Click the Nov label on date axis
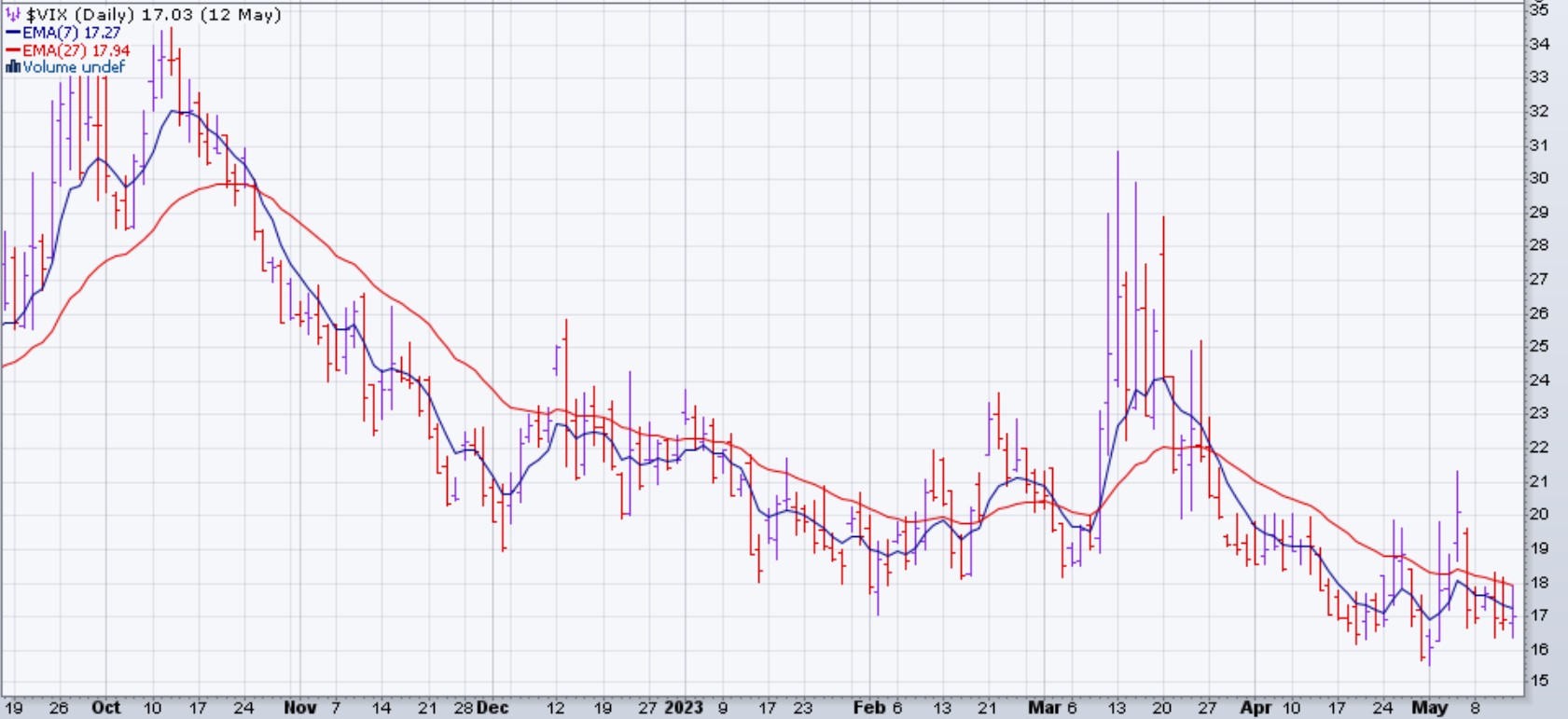This screenshot has height=719, width=1568. (299, 708)
